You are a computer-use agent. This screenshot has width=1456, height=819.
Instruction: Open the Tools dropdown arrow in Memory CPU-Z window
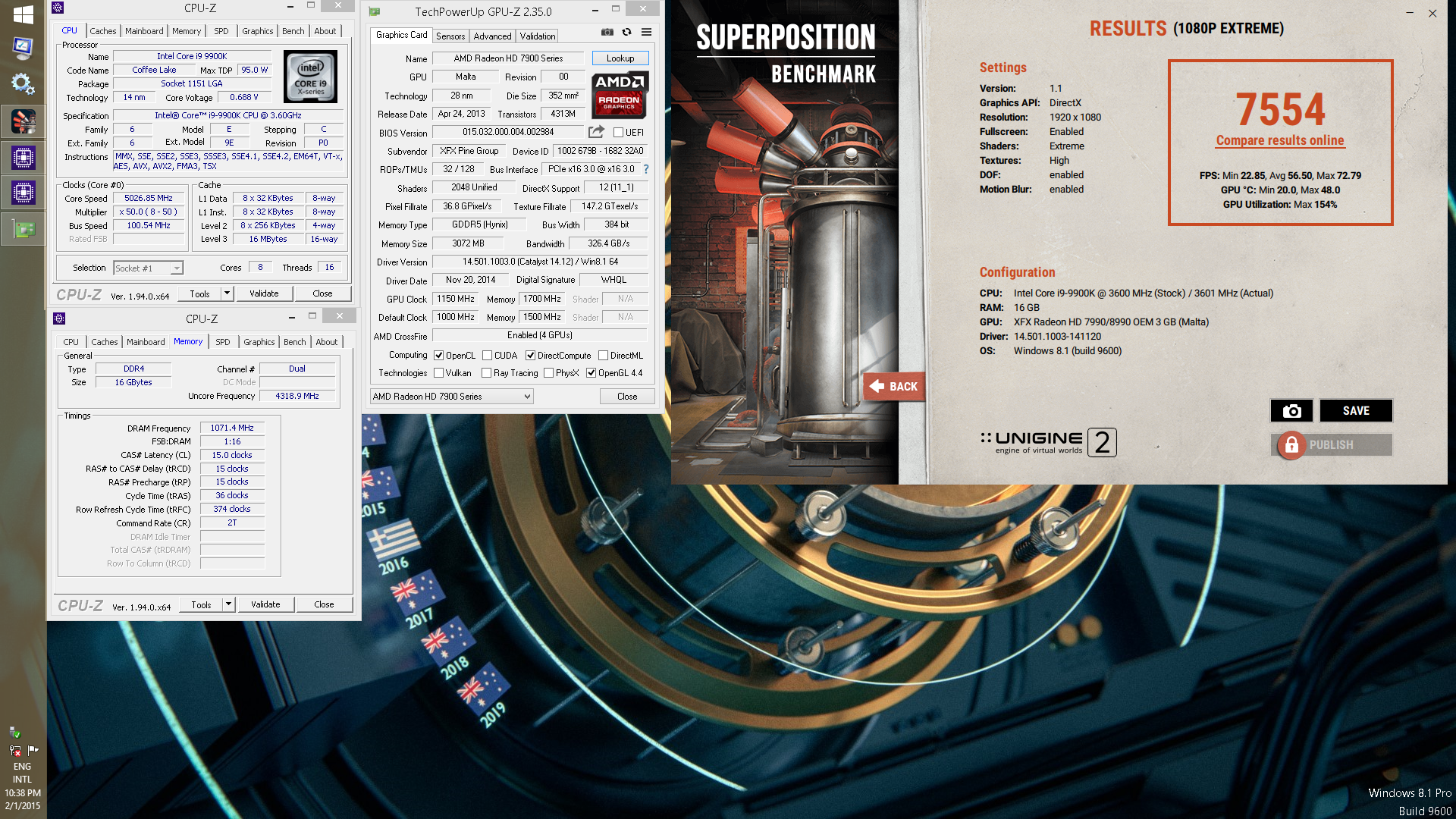227,604
